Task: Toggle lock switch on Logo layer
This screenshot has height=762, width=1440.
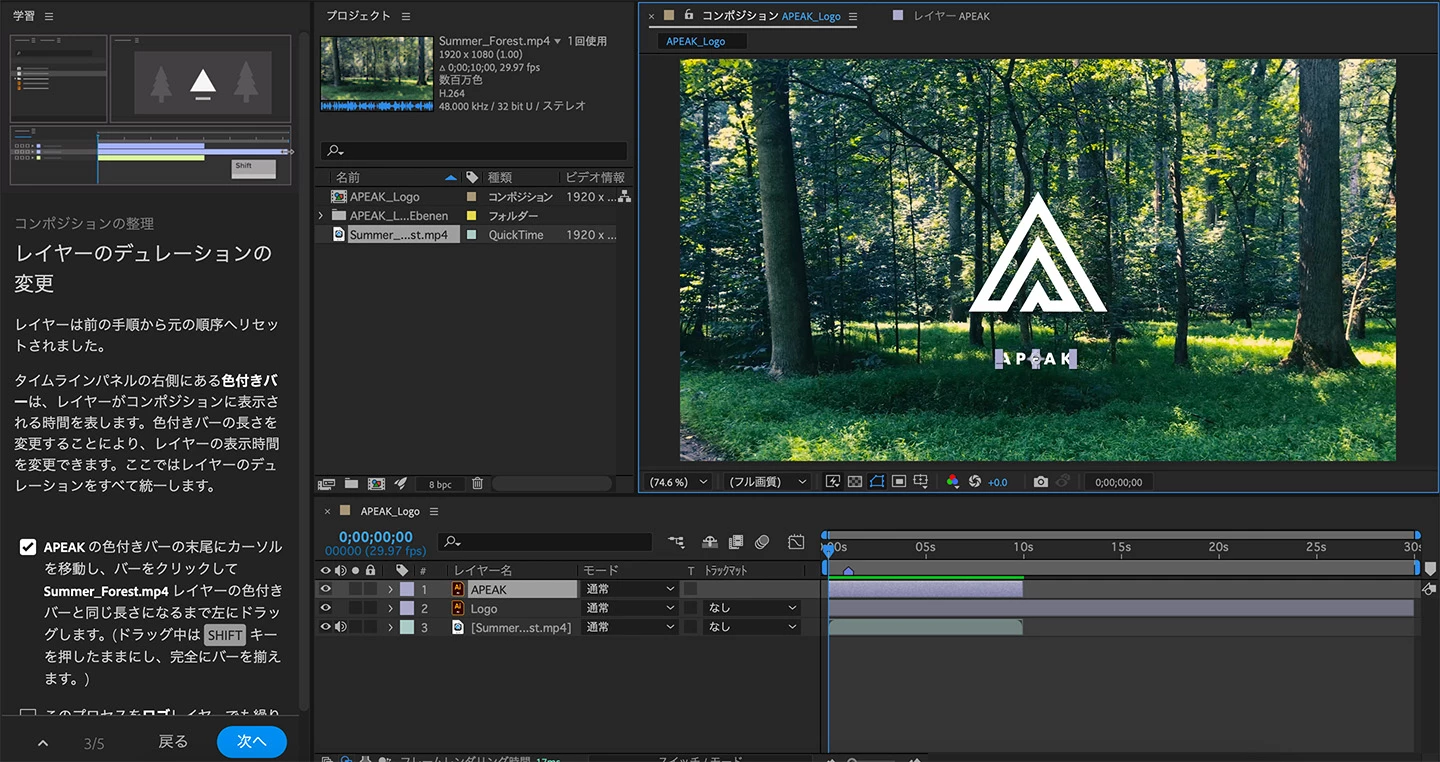Action: click(370, 608)
